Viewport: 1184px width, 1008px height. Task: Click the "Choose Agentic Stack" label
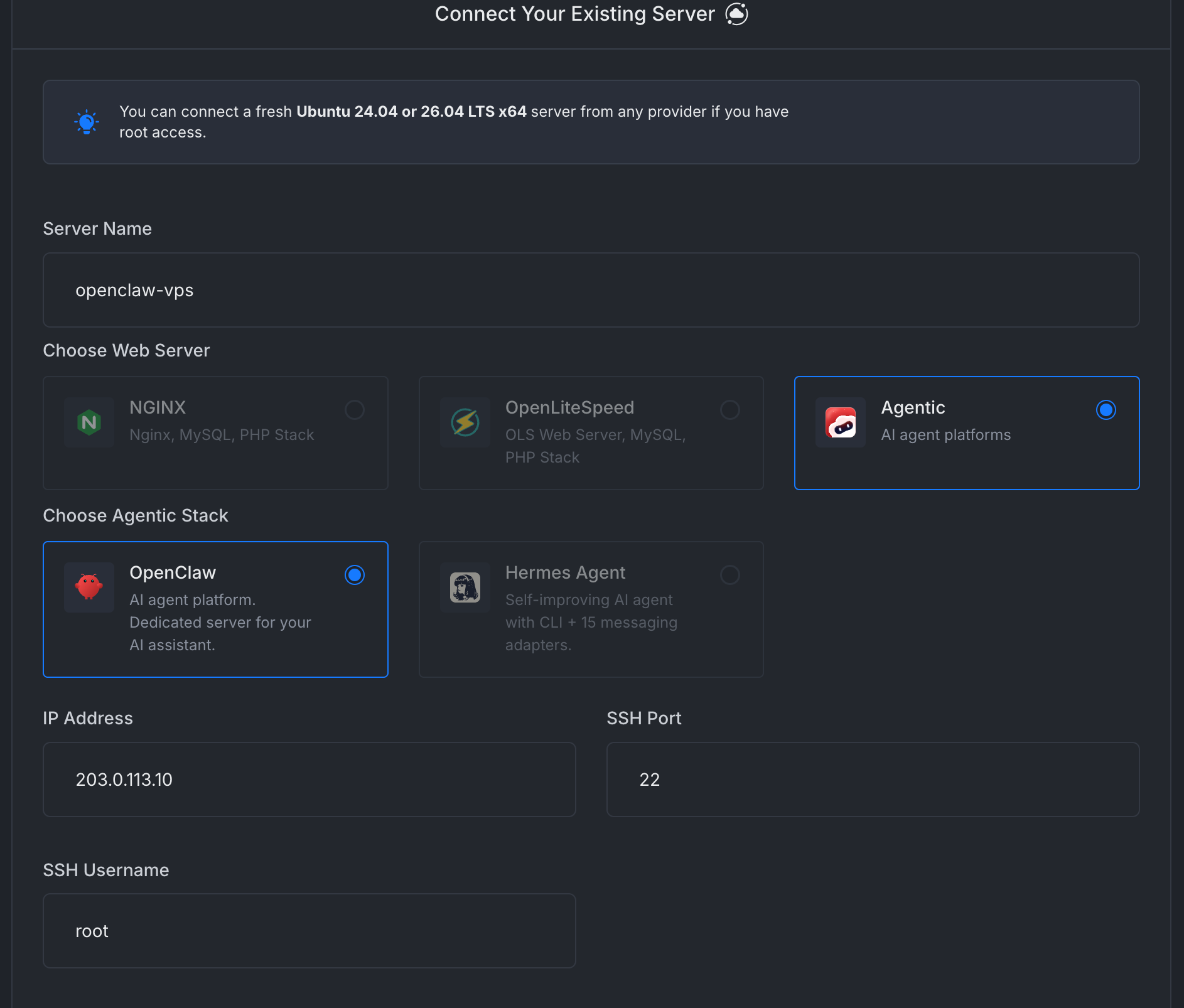click(x=135, y=516)
